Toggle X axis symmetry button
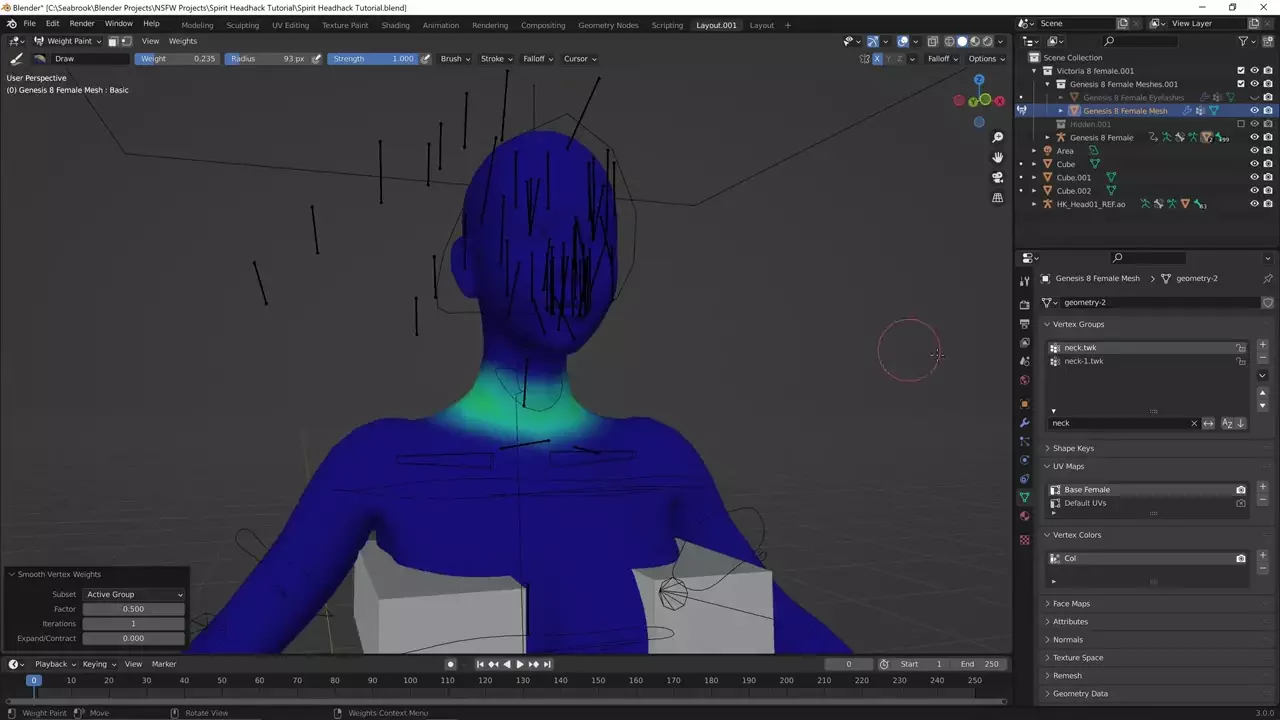The height and width of the screenshot is (720, 1280). pos(877,59)
